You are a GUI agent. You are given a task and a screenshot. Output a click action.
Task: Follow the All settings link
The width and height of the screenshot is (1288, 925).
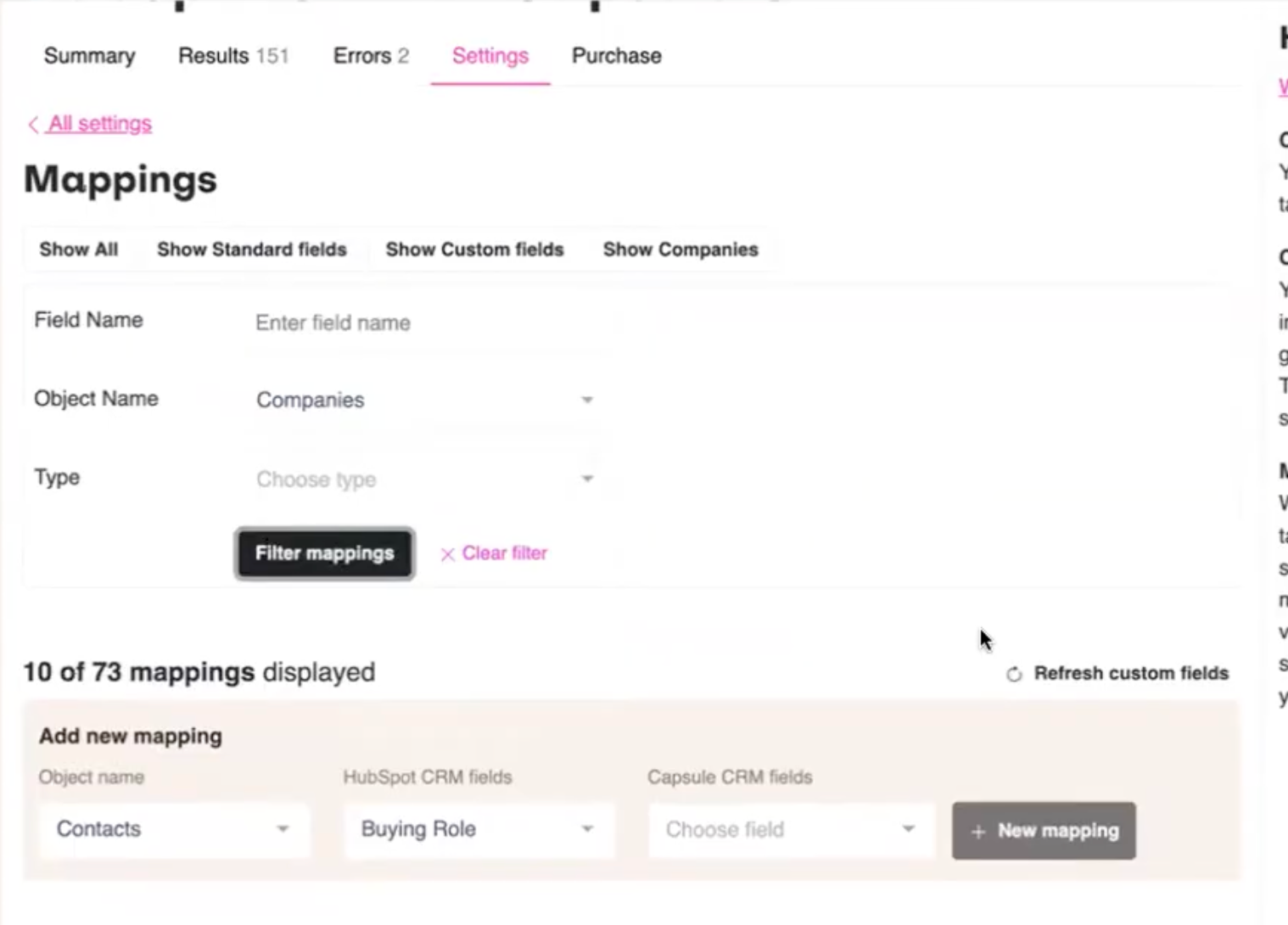(x=100, y=124)
